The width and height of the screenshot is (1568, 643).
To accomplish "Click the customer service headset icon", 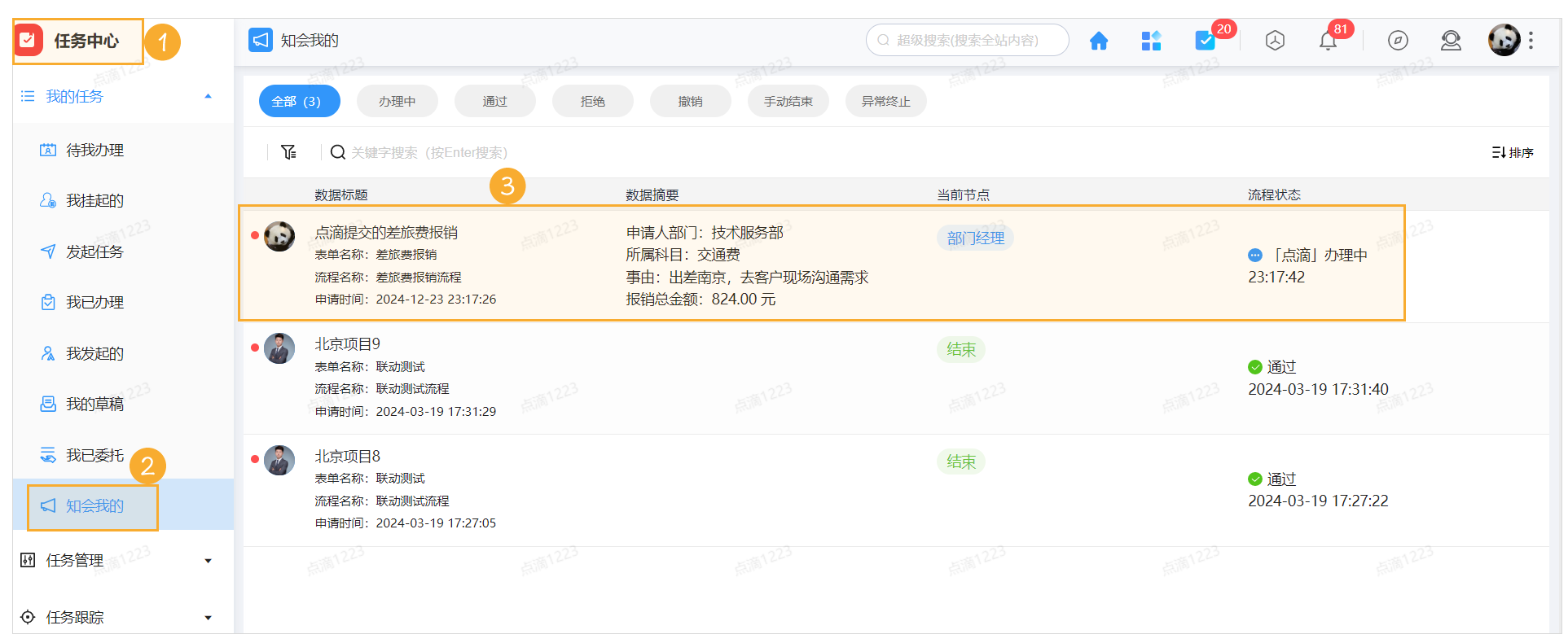I will click(1451, 41).
